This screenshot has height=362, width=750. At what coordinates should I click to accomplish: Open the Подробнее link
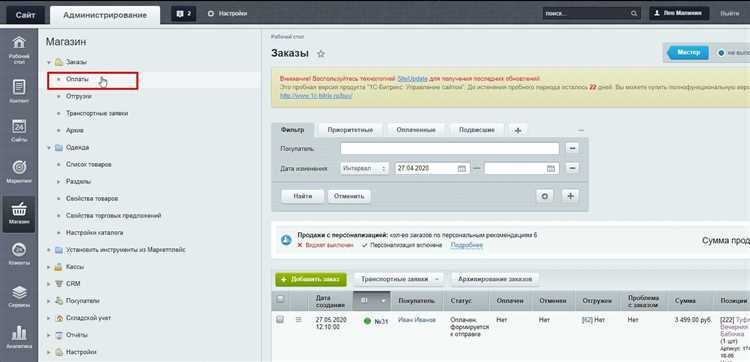pos(467,245)
